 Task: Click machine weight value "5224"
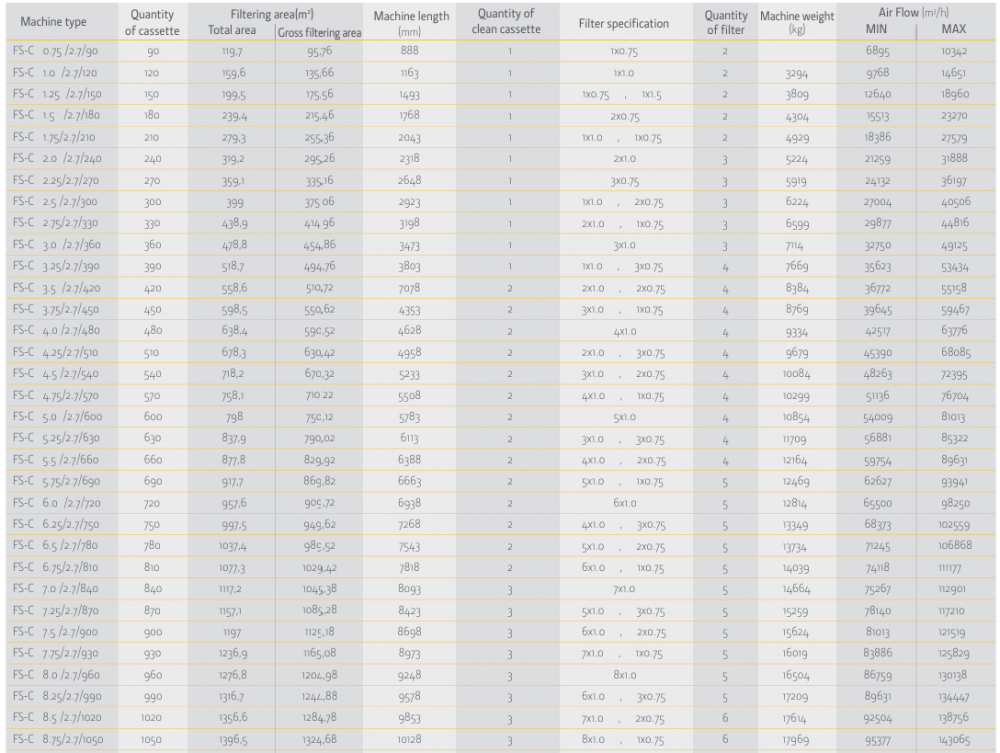(797, 159)
